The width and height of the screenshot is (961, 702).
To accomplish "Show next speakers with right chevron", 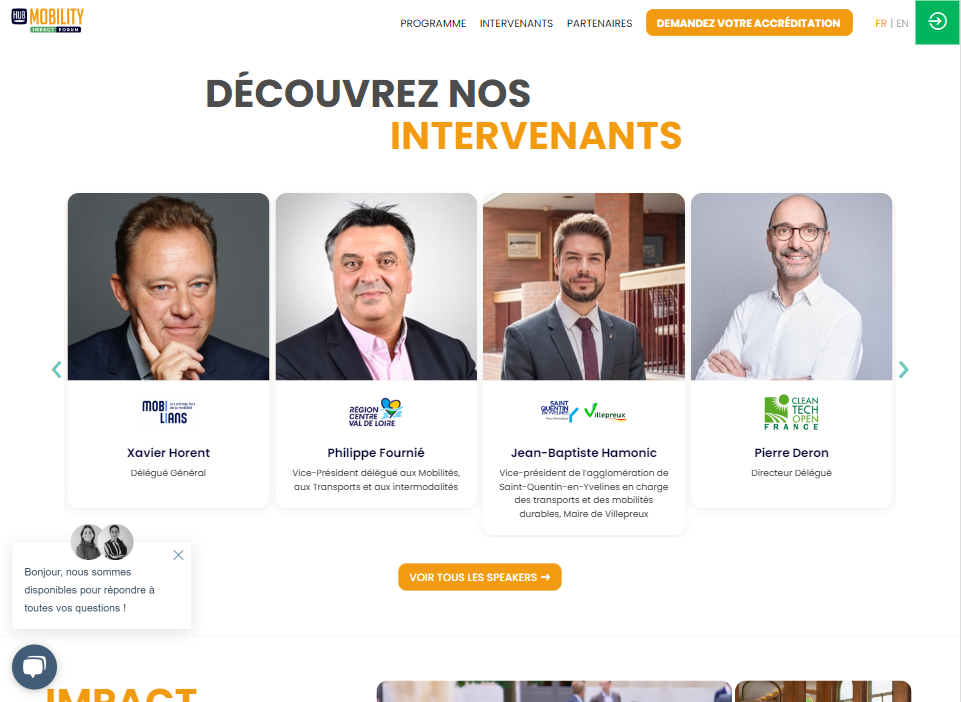I will pos(903,370).
